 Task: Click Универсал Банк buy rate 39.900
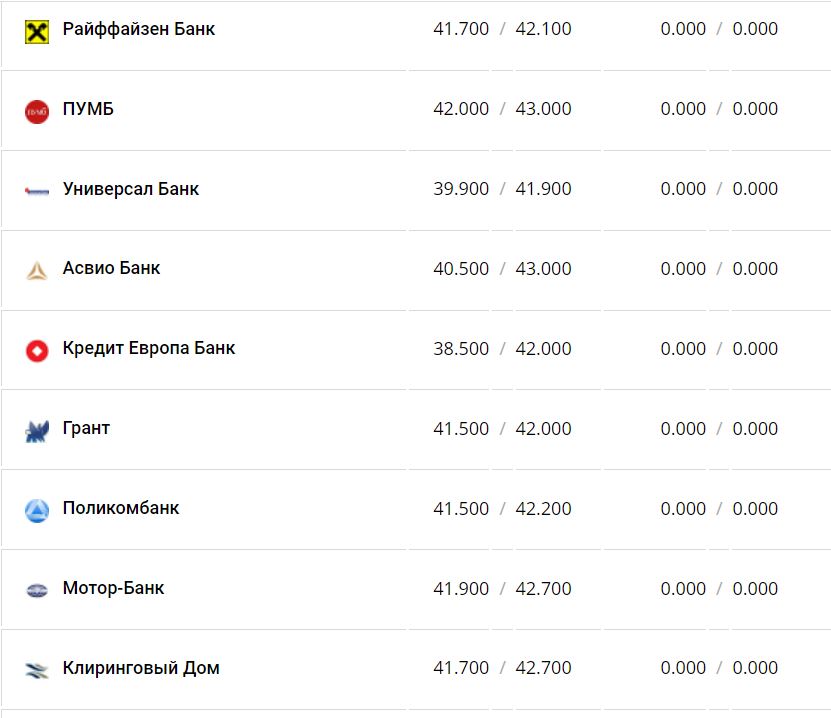[x=461, y=189]
